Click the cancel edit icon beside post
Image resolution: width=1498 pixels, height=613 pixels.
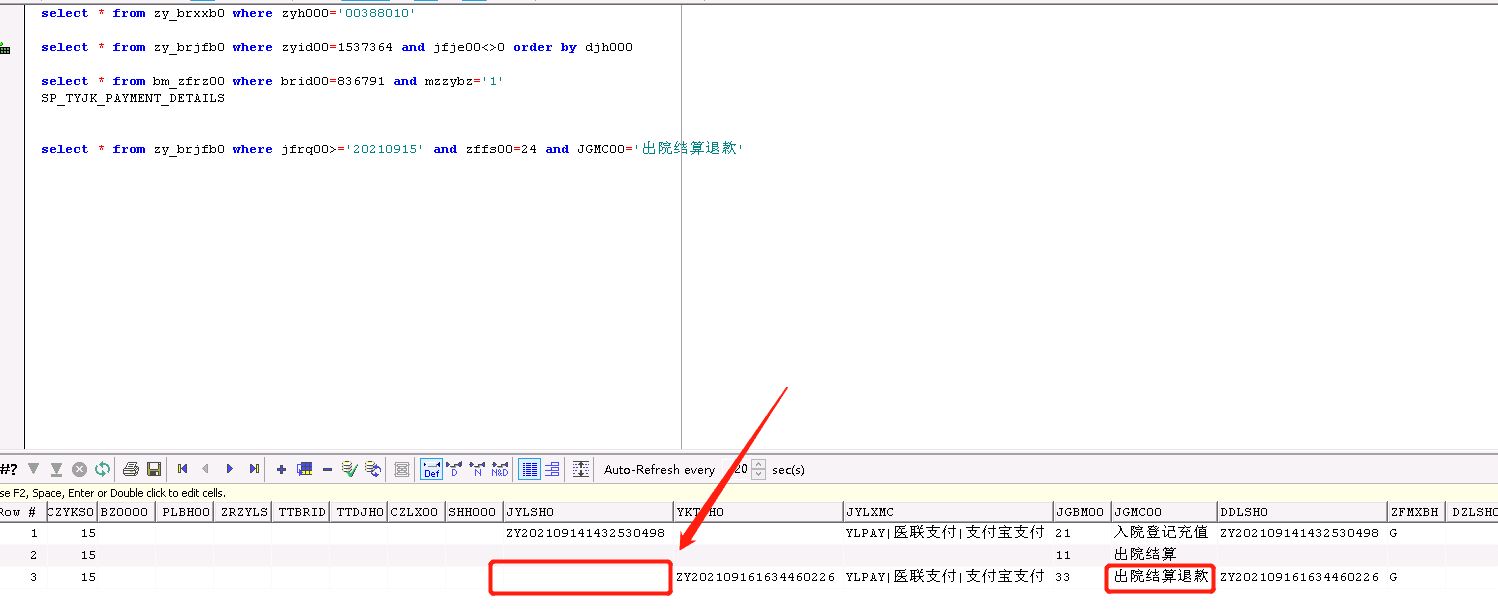373,469
